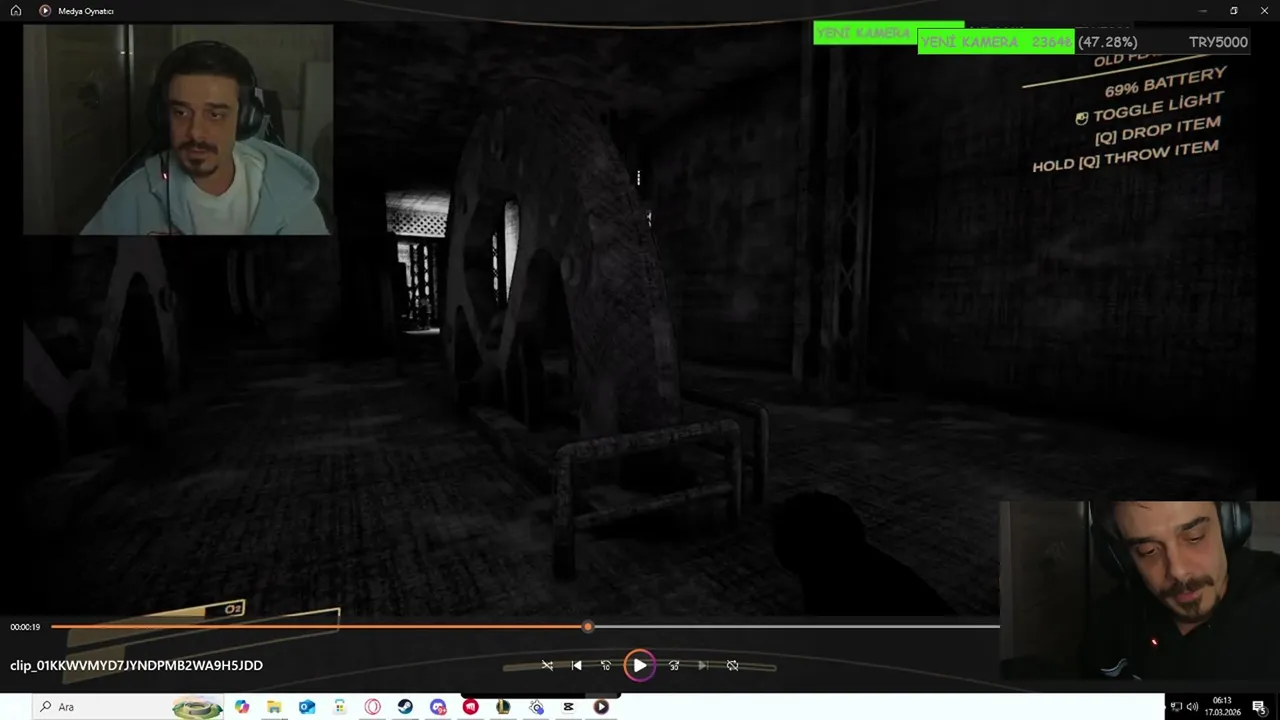
Task: Open the network status tray icon
Action: 1176,707
